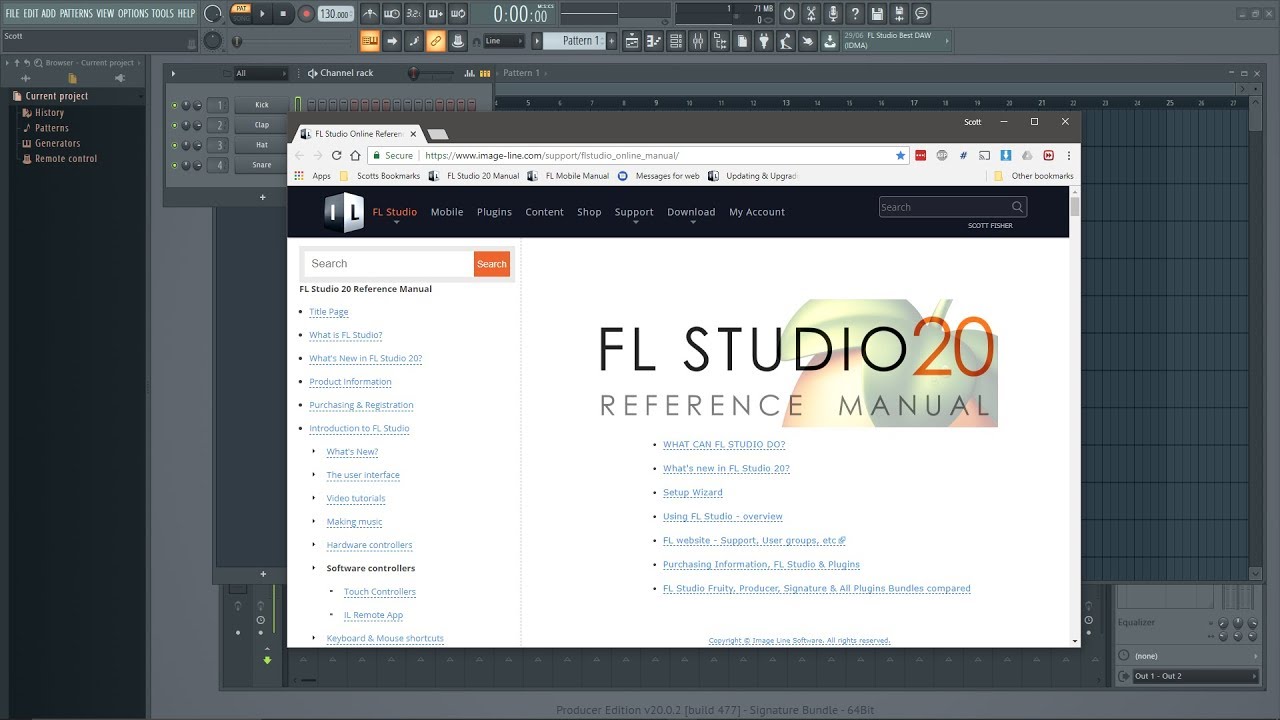Open the channel filter All dropdown
The width and height of the screenshot is (1280, 720).
click(x=260, y=73)
